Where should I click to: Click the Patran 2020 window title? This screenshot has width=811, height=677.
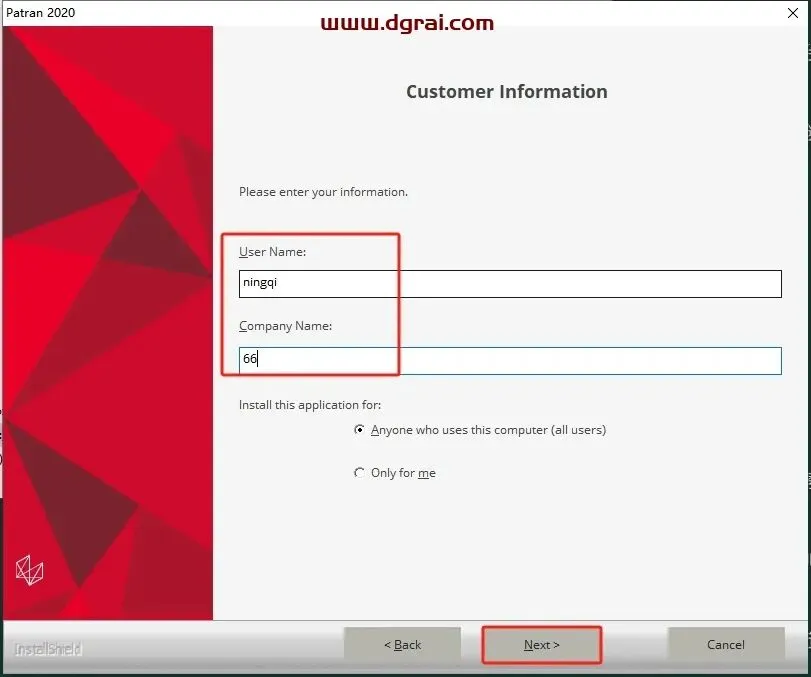pos(40,12)
